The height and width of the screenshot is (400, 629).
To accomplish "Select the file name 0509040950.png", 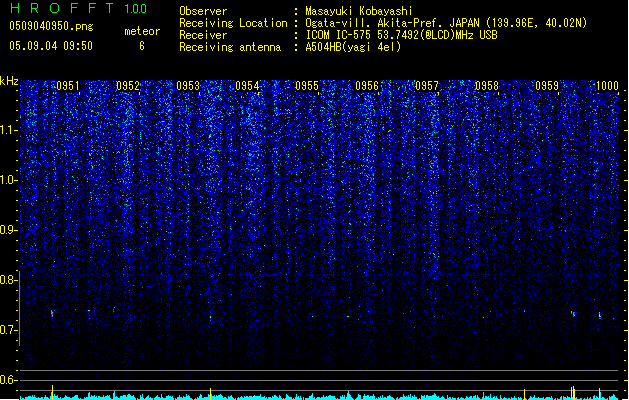I will coord(51,26).
